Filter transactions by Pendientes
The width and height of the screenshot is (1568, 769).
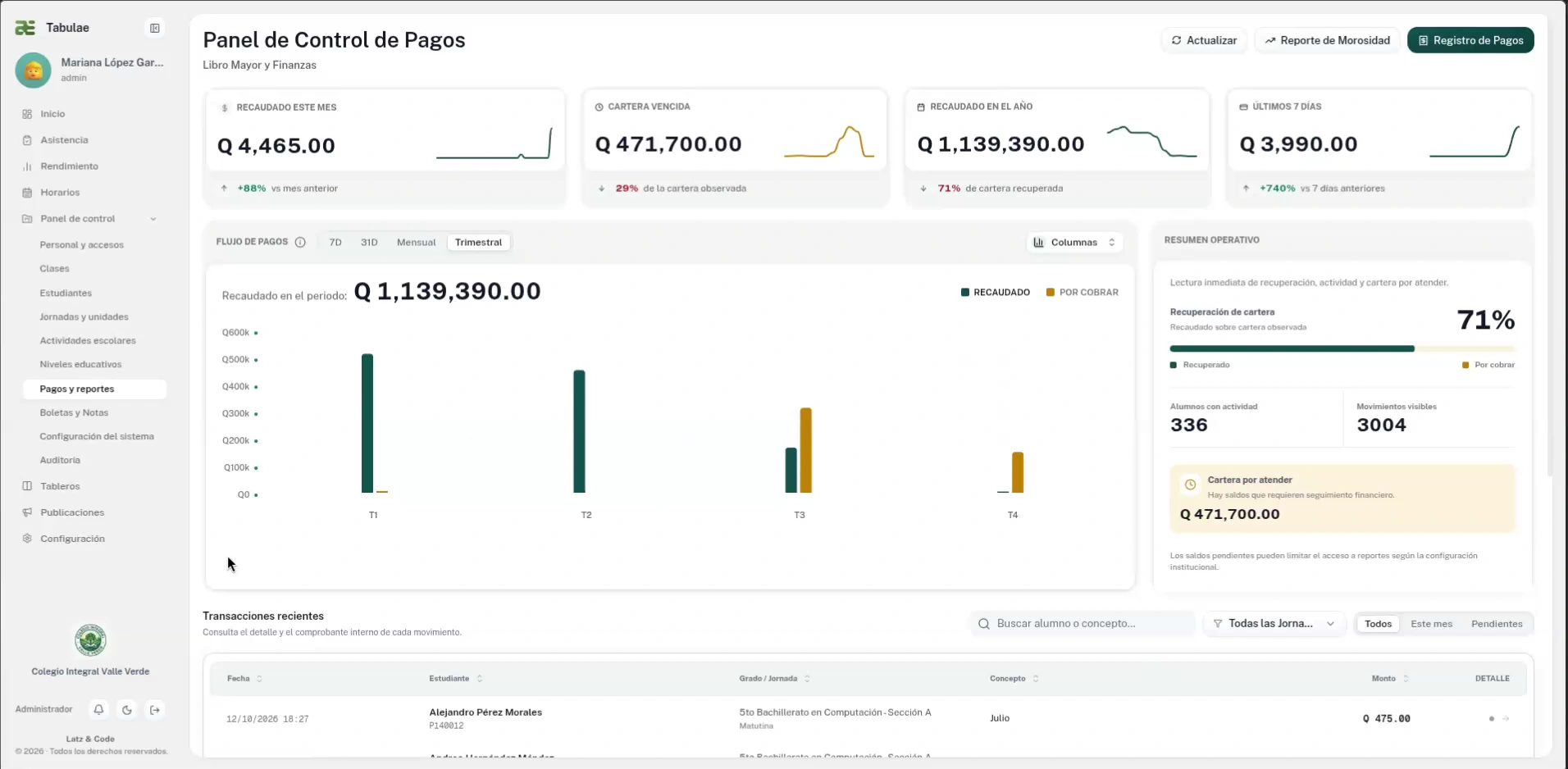pos(1497,624)
